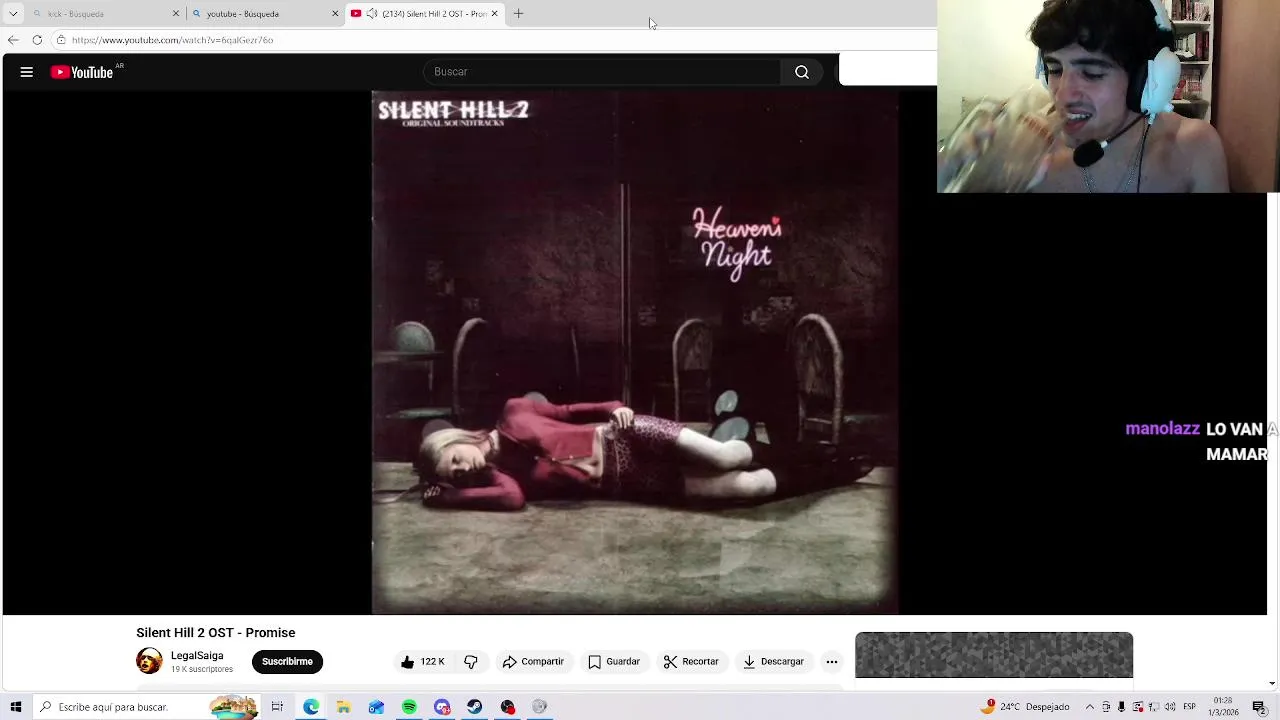Download the video with Descargar
Image resolution: width=1280 pixels, height=720 pixels.
coord(773,661)
